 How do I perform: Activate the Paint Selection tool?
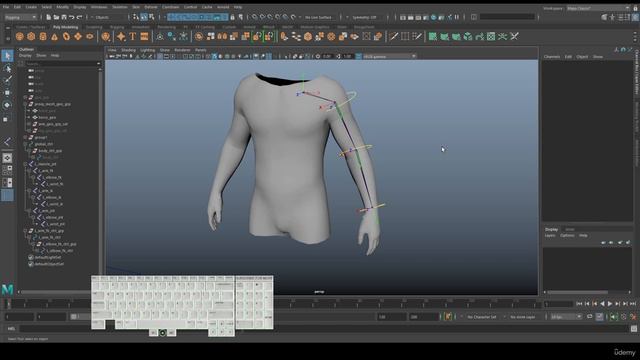tap(7, 80)
